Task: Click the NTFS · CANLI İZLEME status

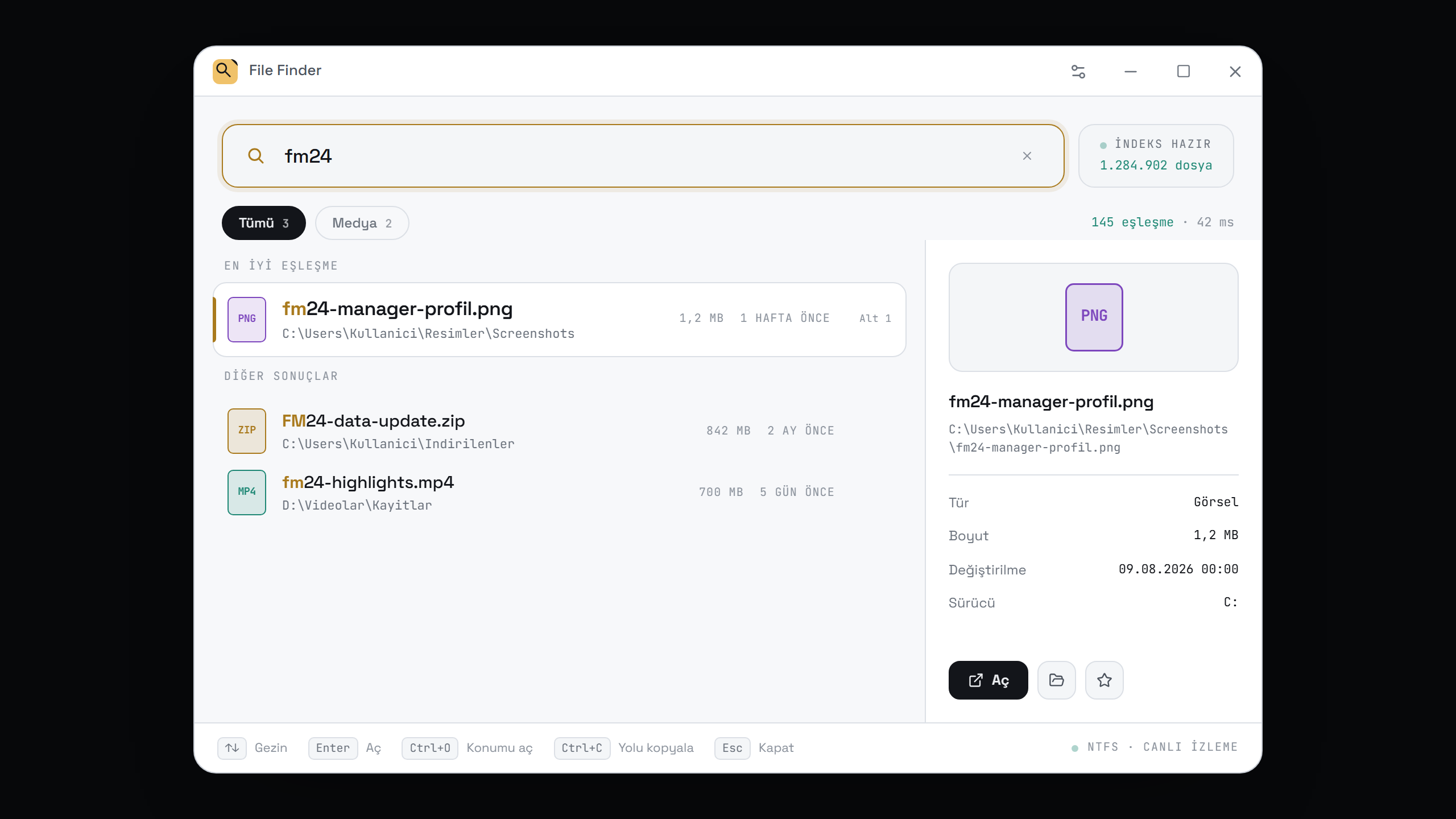Action: 1155,747
